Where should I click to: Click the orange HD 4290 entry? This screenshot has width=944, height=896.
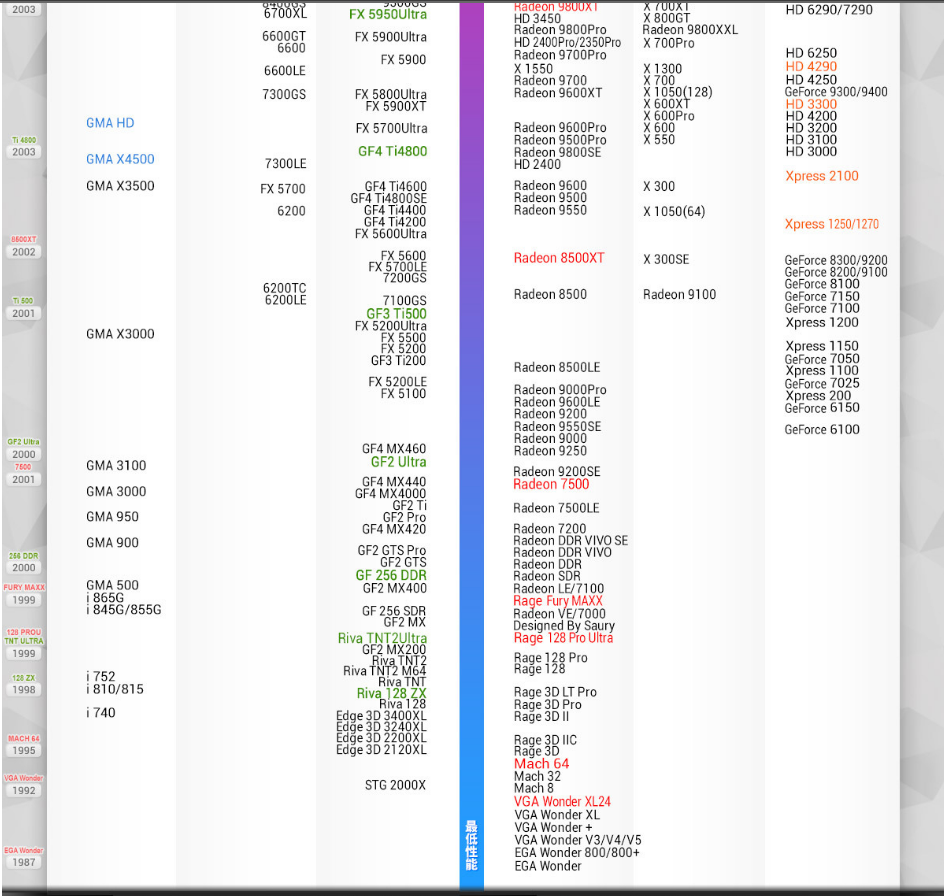(811, 66)
